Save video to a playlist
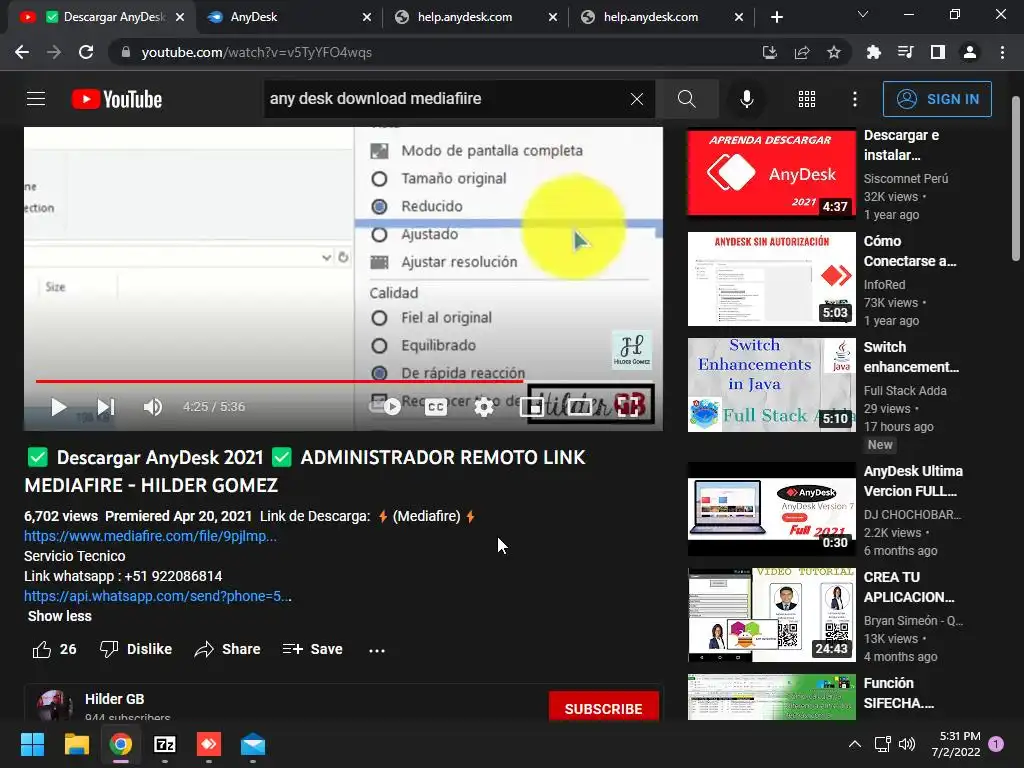 coord(312,649)
